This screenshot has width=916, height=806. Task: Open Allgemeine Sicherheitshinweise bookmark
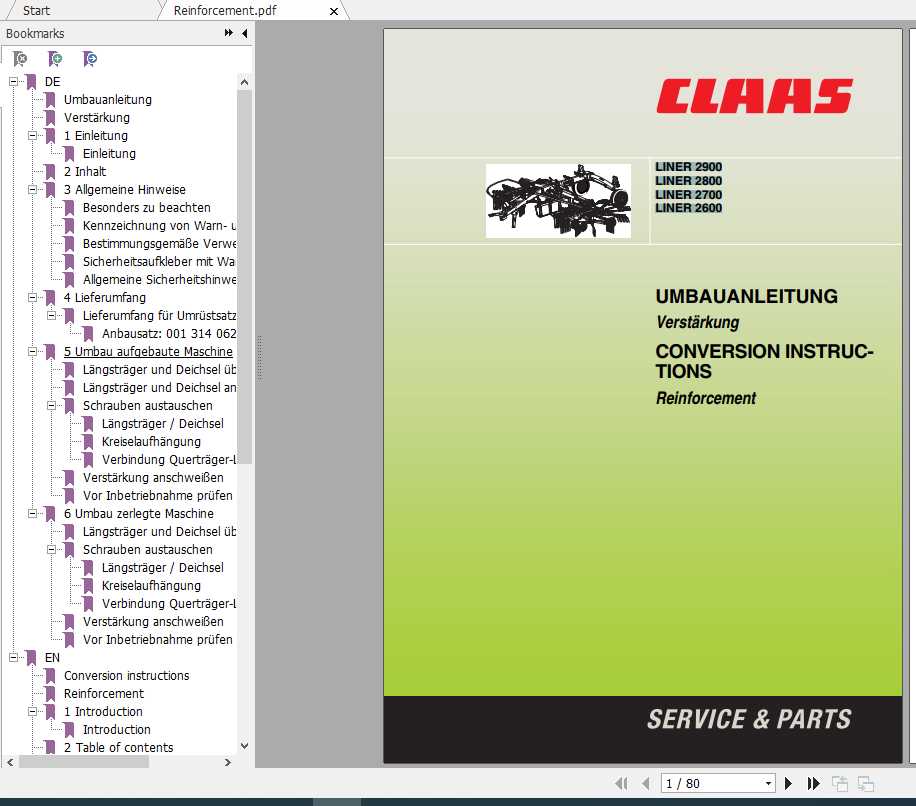click(x=159, y=280)
